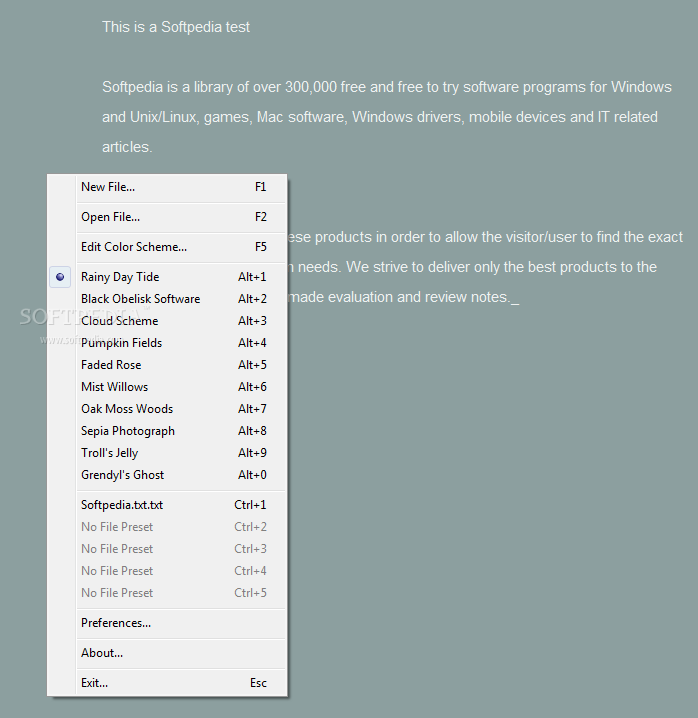Click the word 'articles.' in the editor
This screenshot has height=718, width=698.
click(x=127, y=147)
